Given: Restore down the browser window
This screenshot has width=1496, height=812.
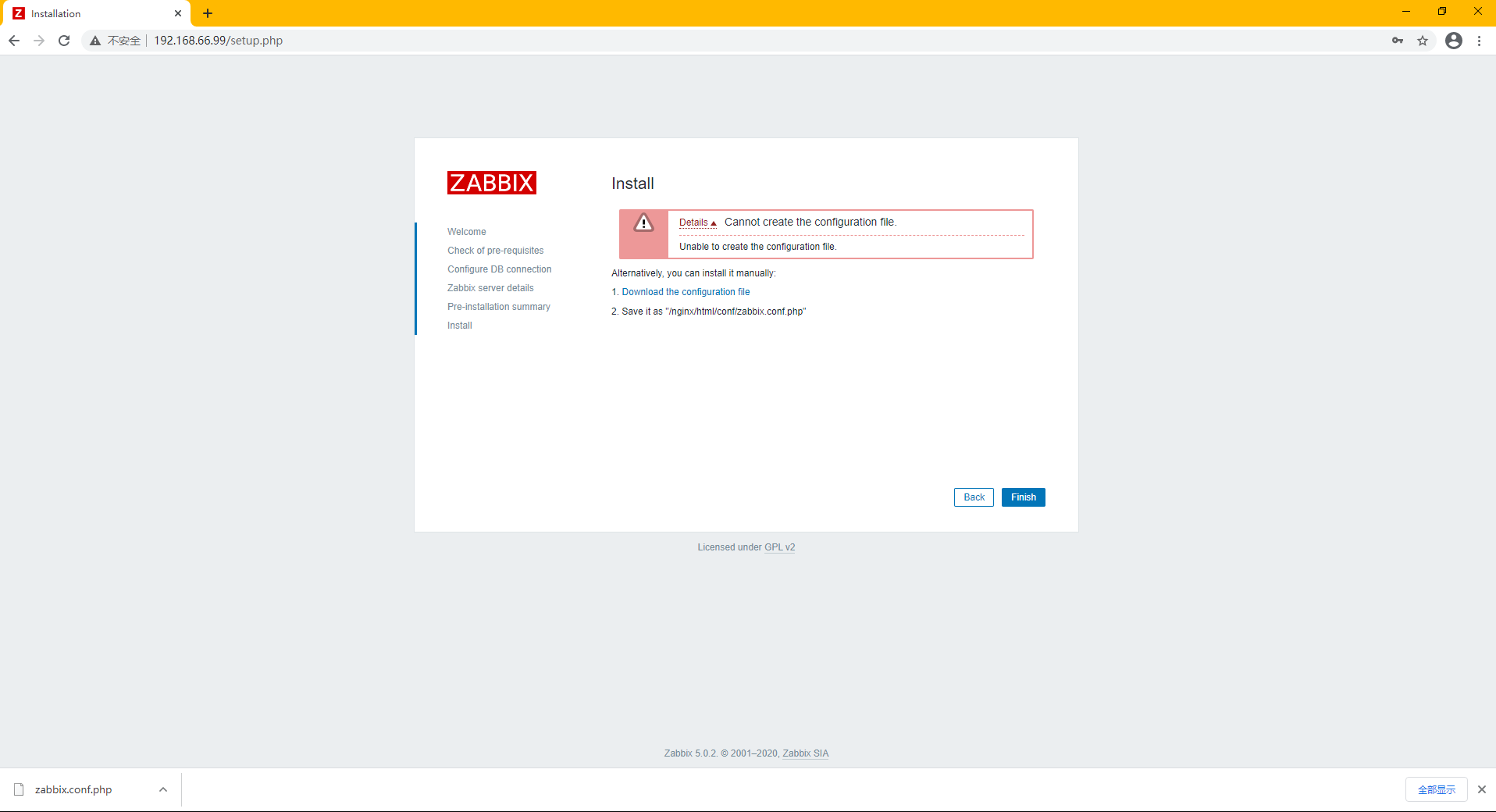Looking at the screenshot, I should tap(1442, 12).
